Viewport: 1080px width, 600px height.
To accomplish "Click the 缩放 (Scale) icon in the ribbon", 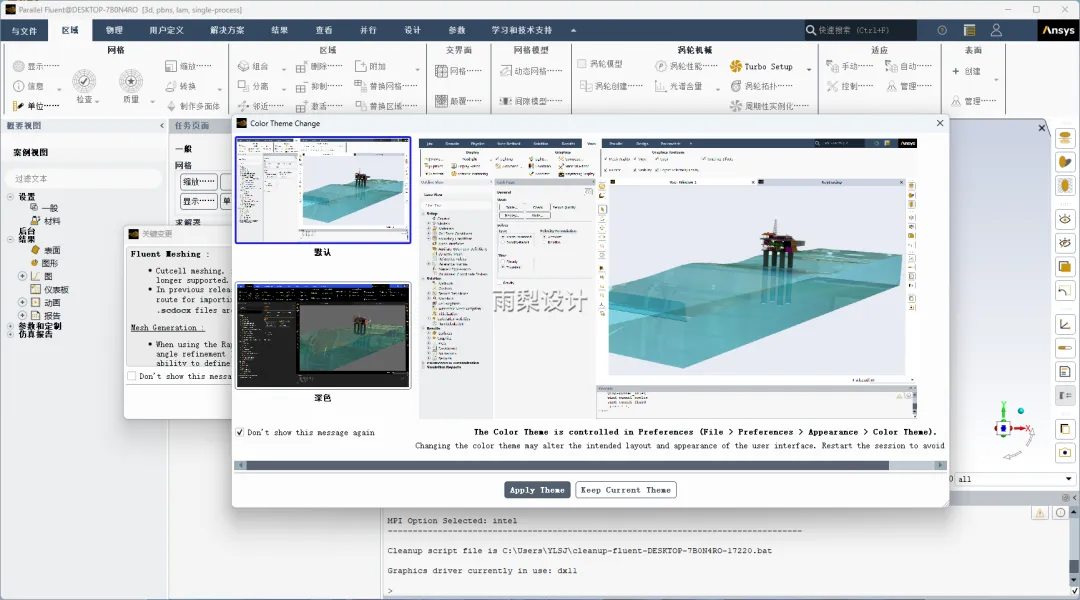I will click(171, 66).
